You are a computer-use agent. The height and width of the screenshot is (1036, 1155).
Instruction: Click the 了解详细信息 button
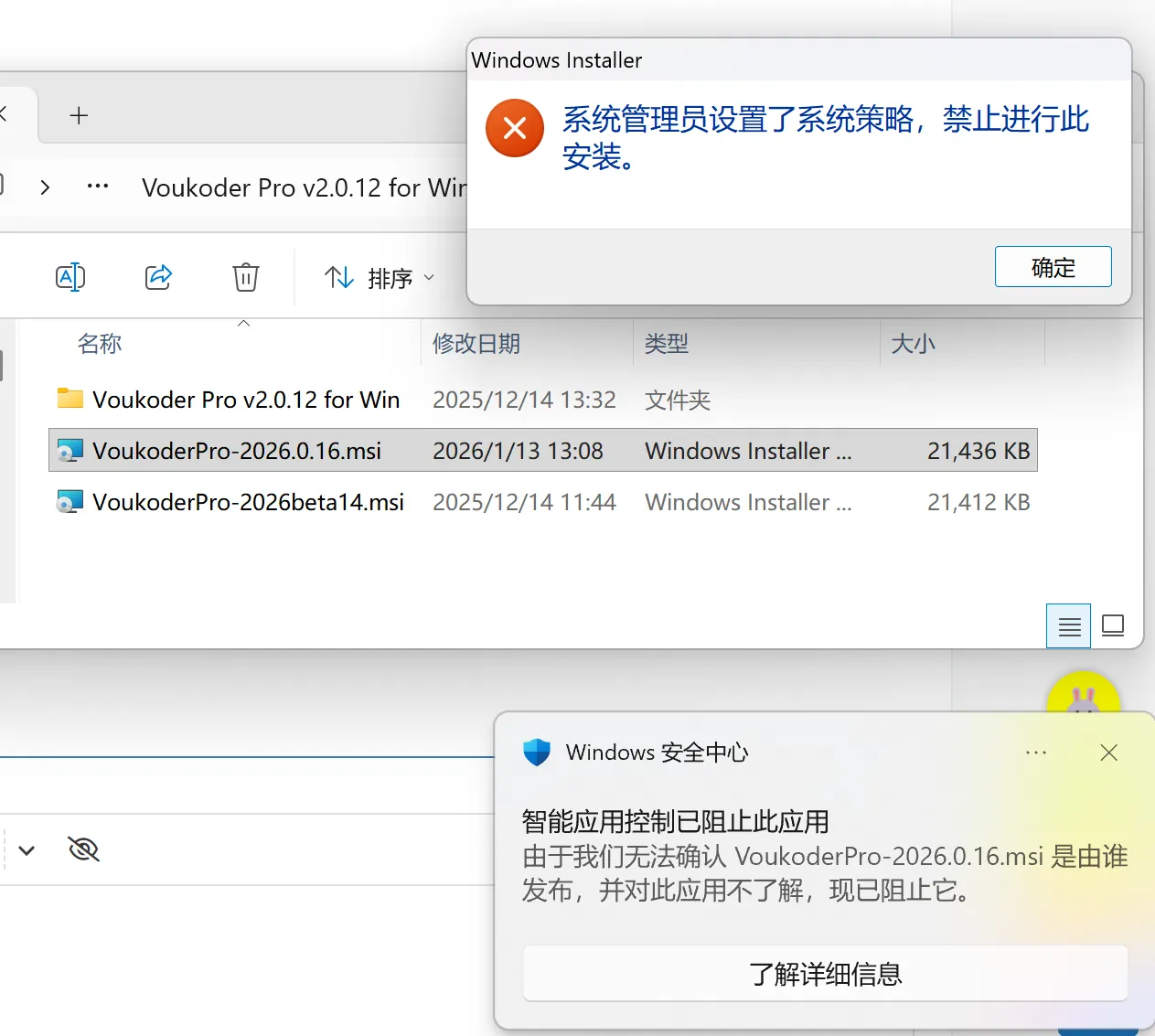[825, 974]
